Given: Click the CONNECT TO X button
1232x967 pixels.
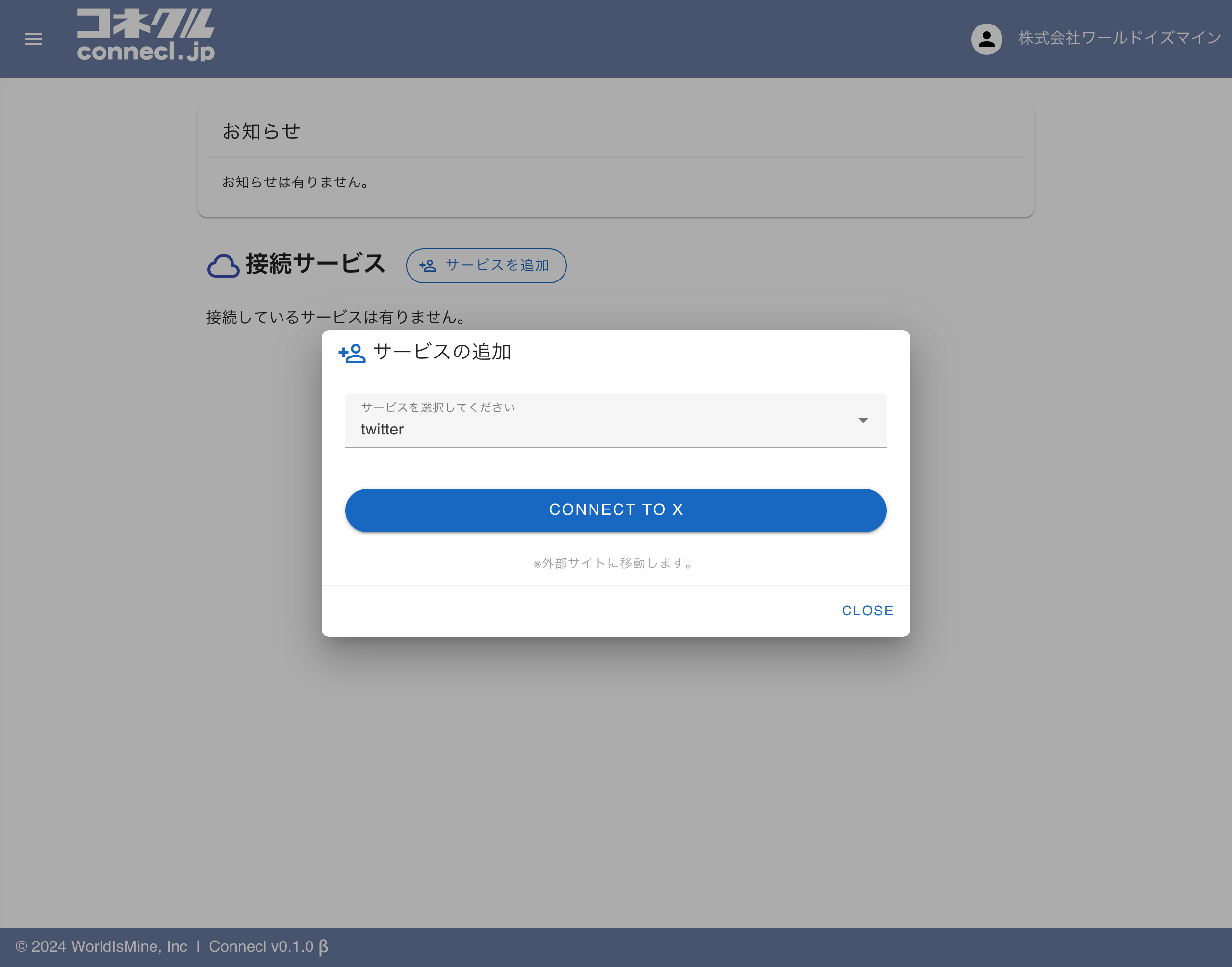Looking at the screenshot, I should point(616,510).
